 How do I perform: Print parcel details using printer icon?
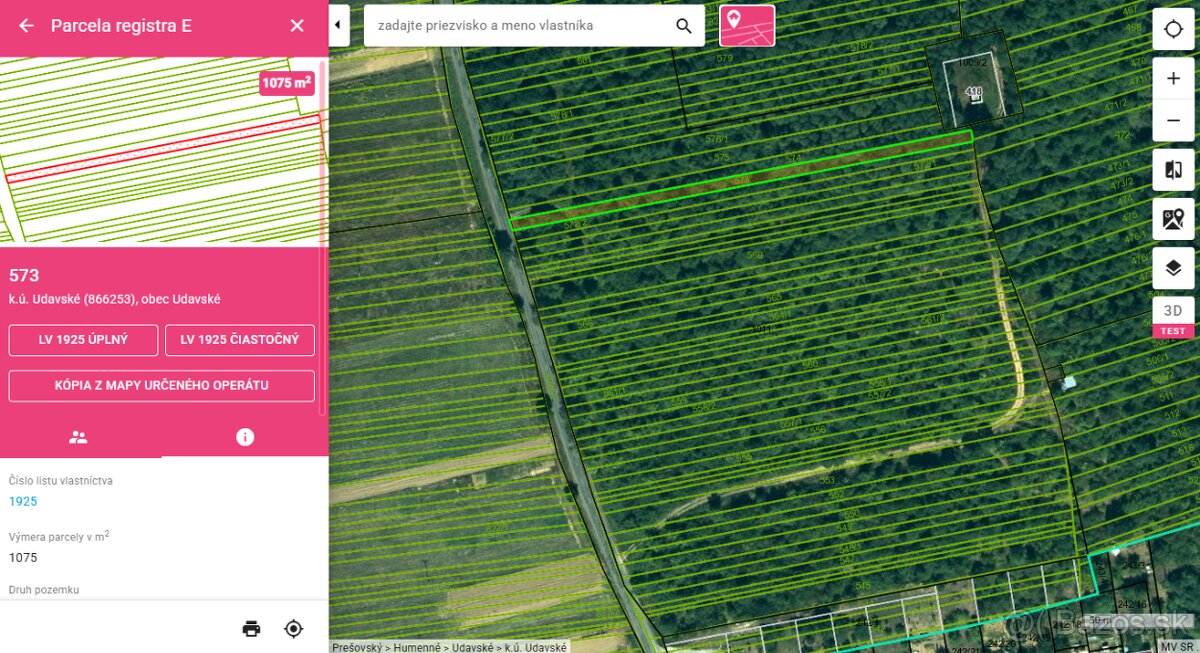tap(251, 628)
